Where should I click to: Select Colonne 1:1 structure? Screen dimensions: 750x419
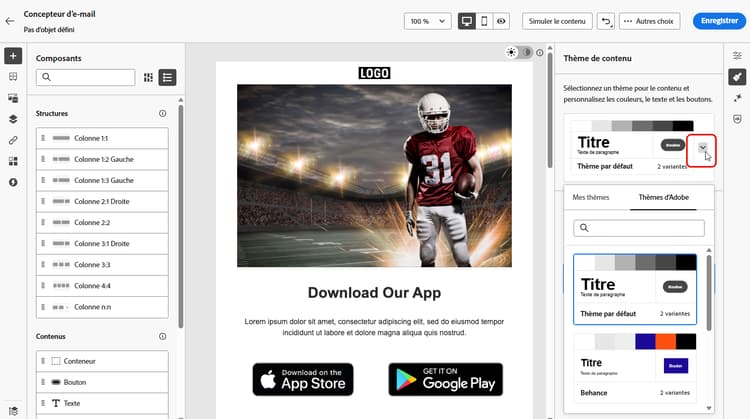pyautogui.click(x=102, y=138)
